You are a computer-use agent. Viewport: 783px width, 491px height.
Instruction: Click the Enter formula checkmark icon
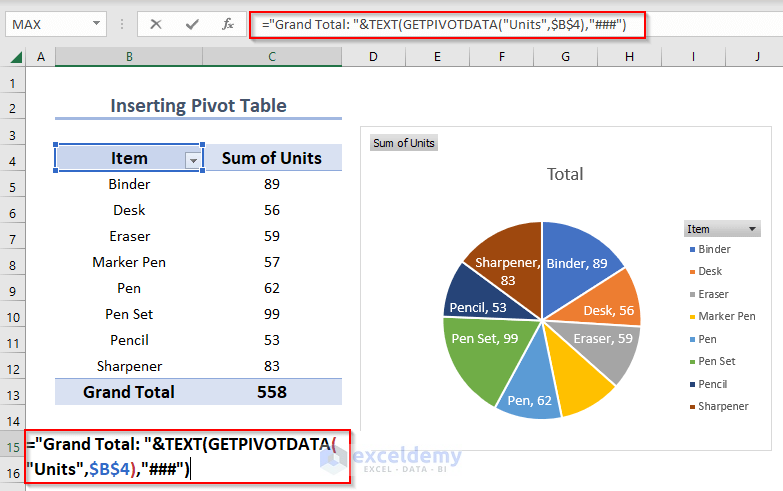point(191,24)
